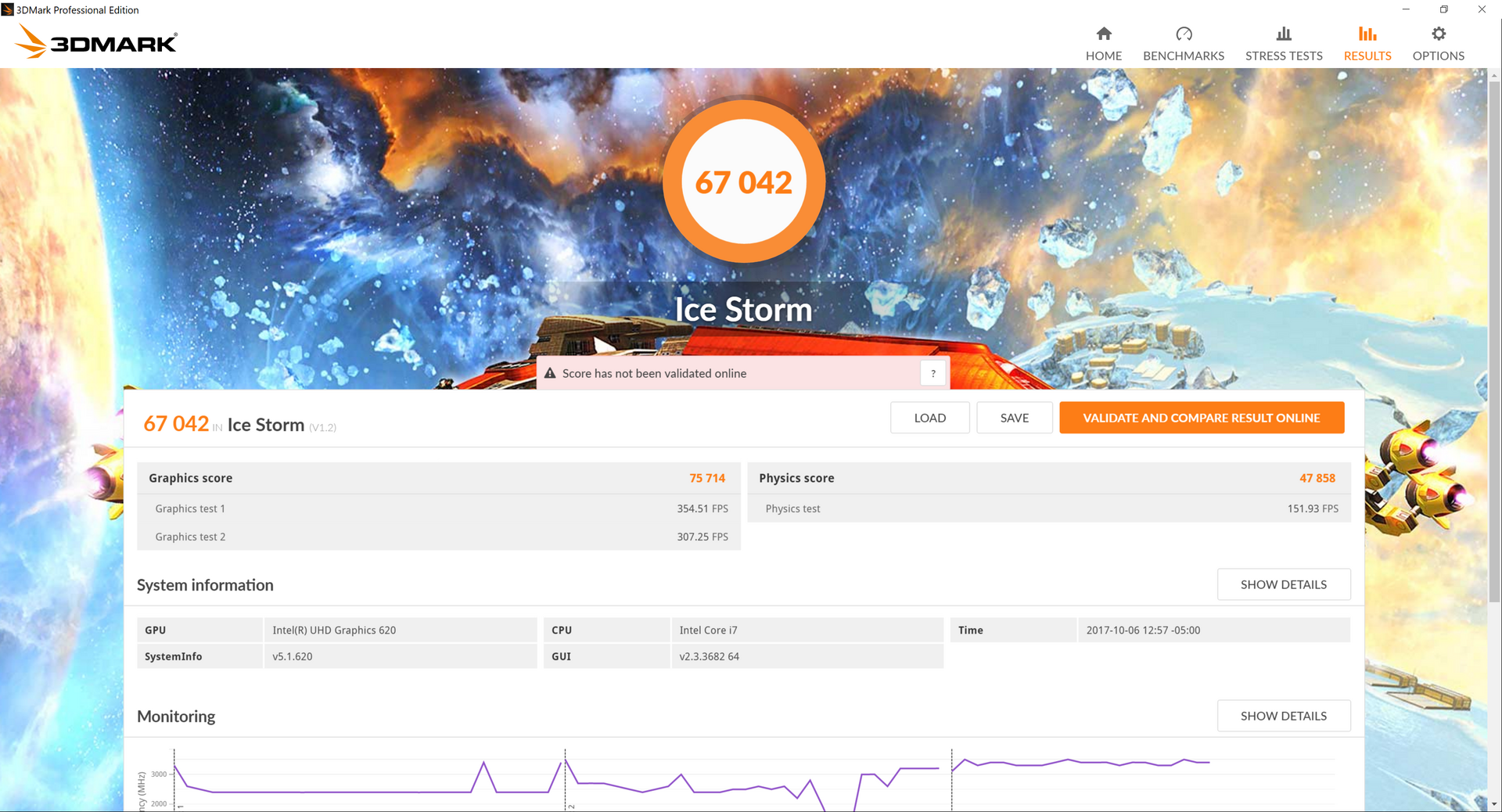Click the orange 67 042 score circle
This screenshot has width=1502, height=812.
tap(743, 181)
